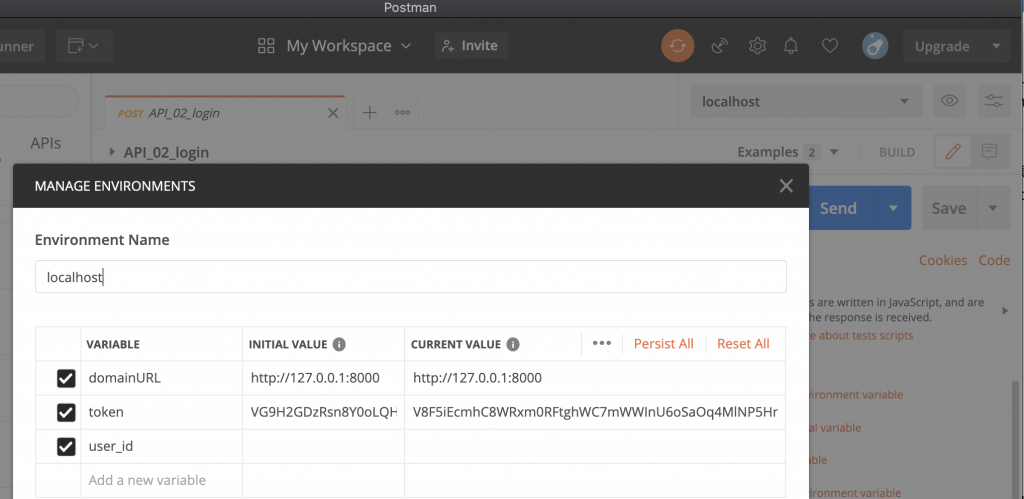
Task: Open the capture requests satellite icon
Action: pyautogui.click(x=720, y=46)
